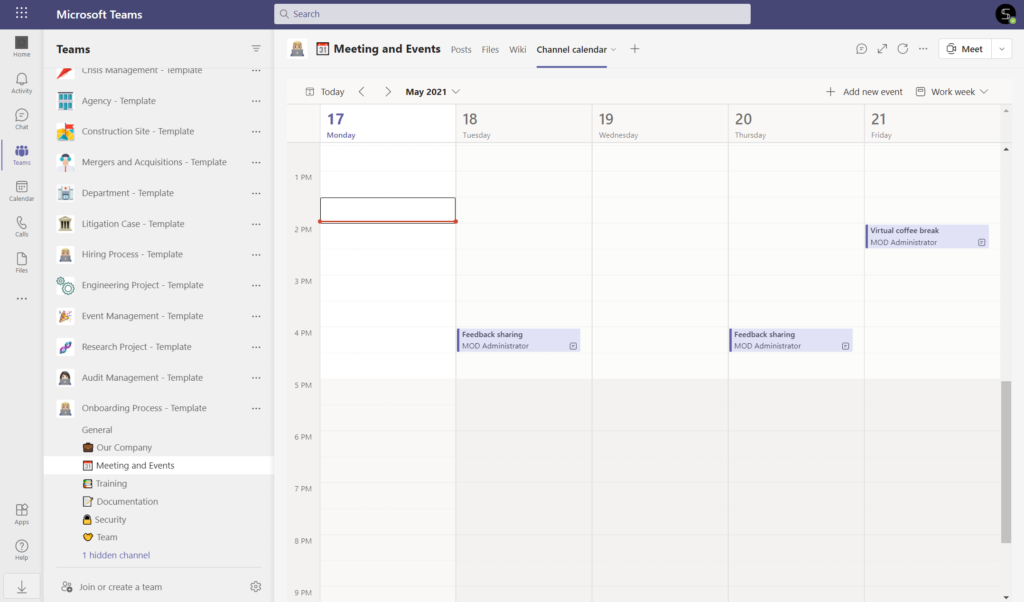Jump to Today in calendar

(325, 91)
